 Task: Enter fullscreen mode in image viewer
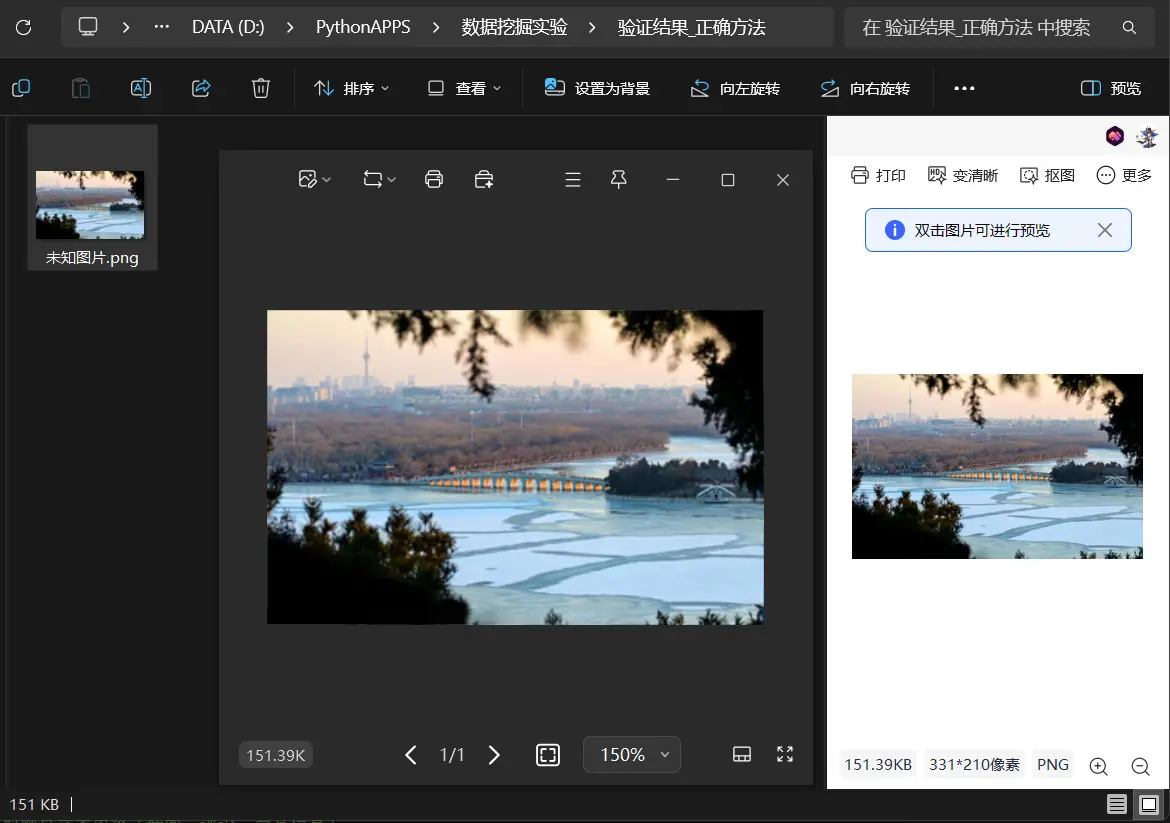pos(785,754)
